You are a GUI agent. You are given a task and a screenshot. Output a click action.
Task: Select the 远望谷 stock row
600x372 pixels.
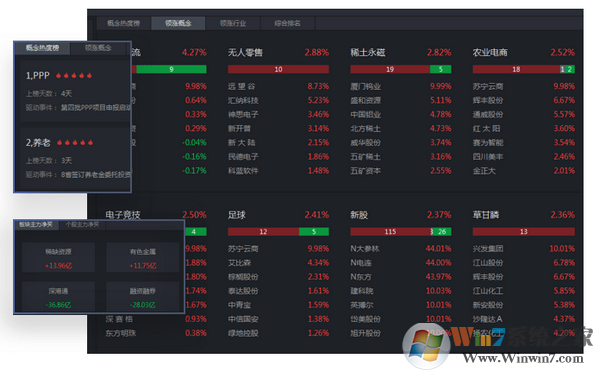click(x=278, y=86)
